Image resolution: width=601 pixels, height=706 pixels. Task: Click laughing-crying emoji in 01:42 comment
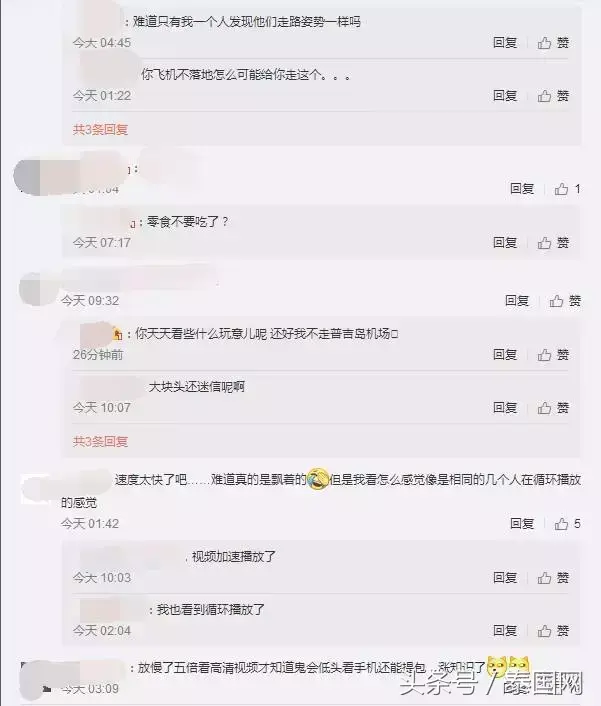click(x=317, y=479)
